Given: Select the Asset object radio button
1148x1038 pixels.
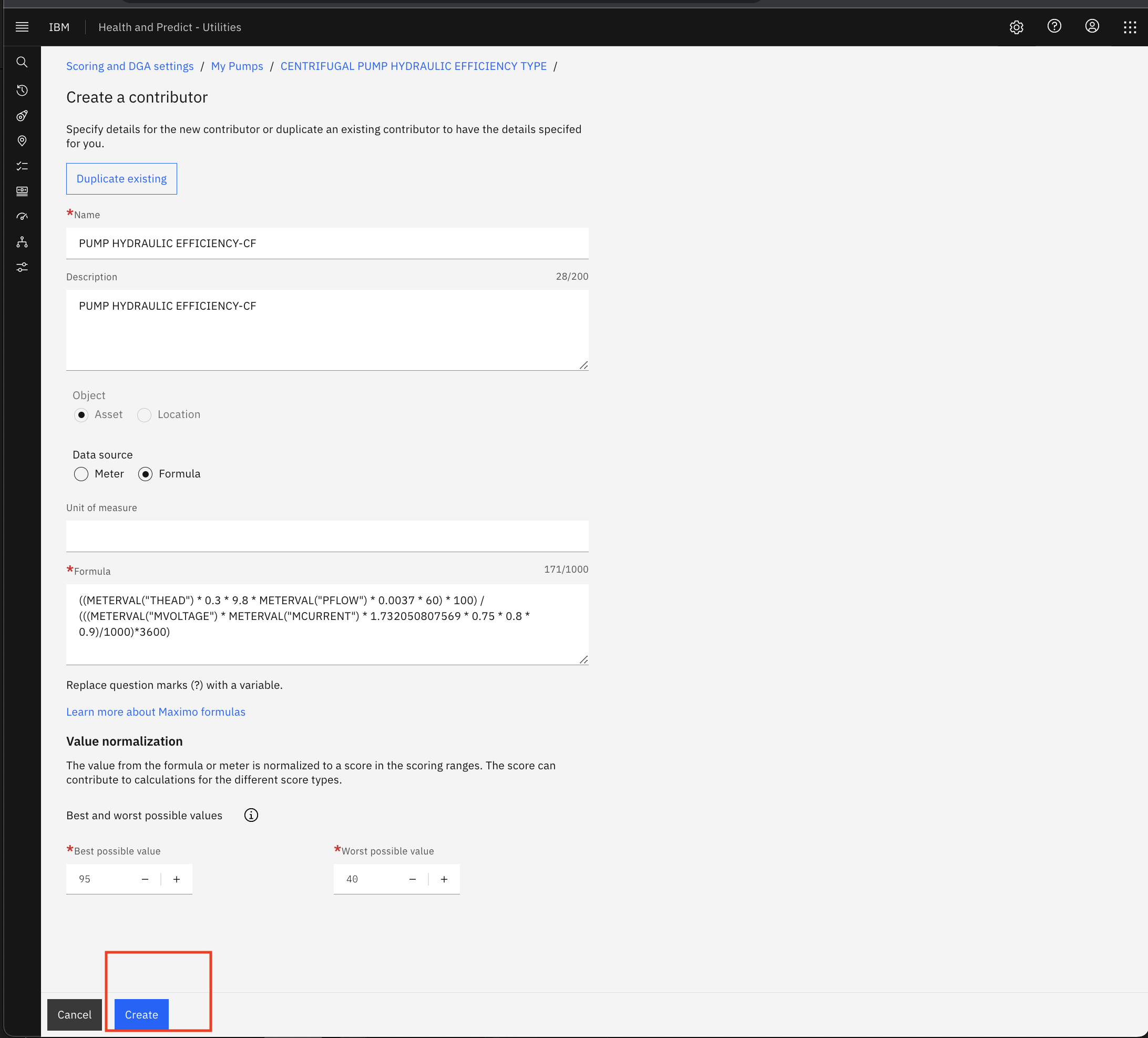Looking at the screenshot, I should pyautogui.click(x=81, y=415).
